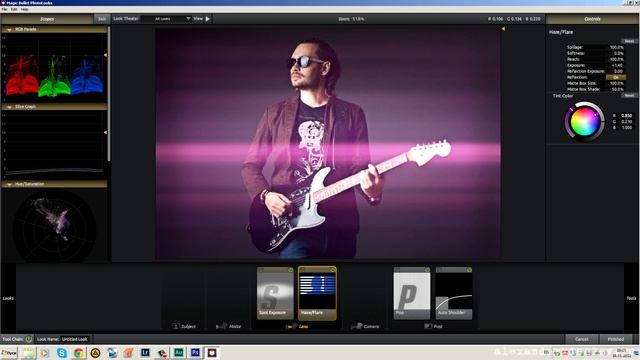
Task: Select the Subject stage in the tool chain
Action: tap(184, 326)
